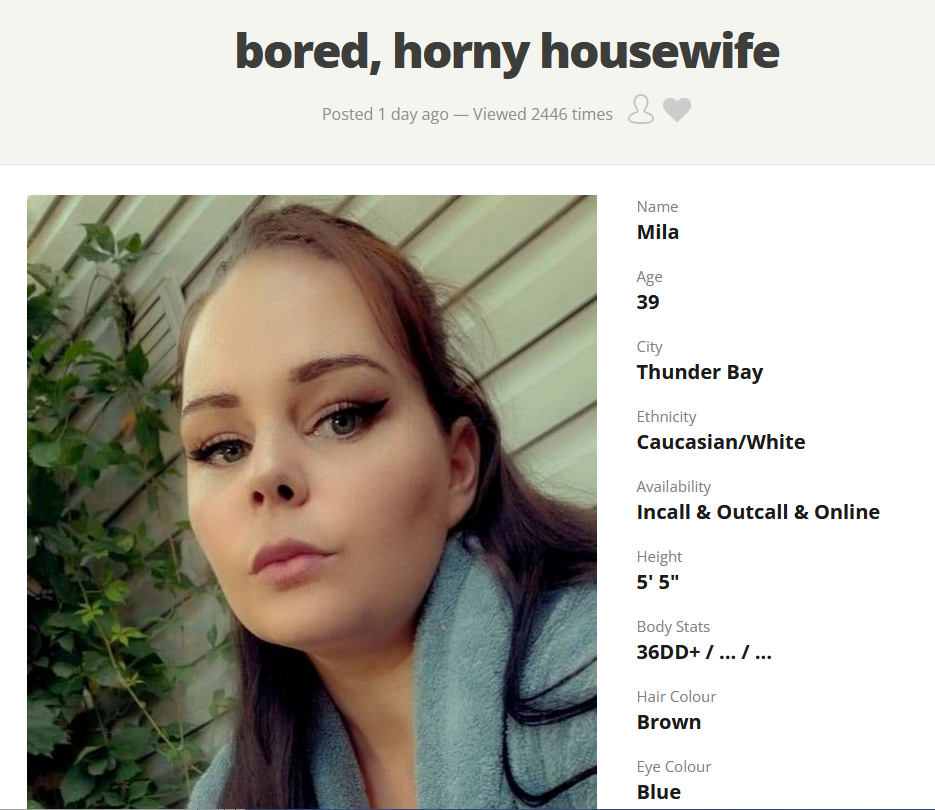935x810 pixels.
Task: Click the 'Posted 1 day ago' text
Action: [385, 114]
